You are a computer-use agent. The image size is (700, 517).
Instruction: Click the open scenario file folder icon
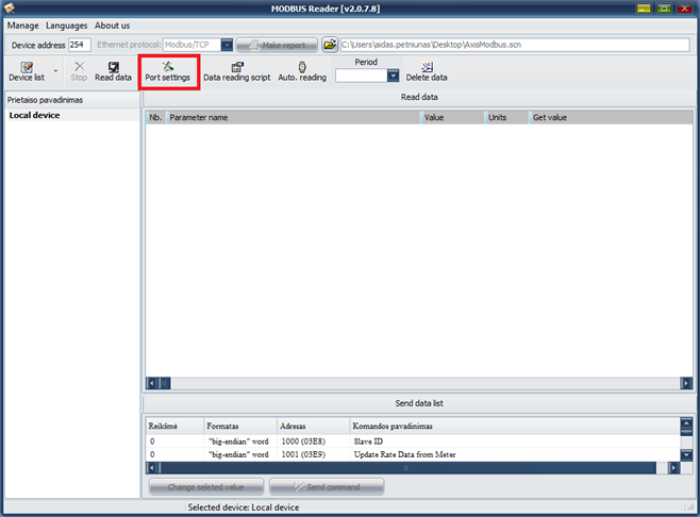pyautogui.click(x=329, y=45)
